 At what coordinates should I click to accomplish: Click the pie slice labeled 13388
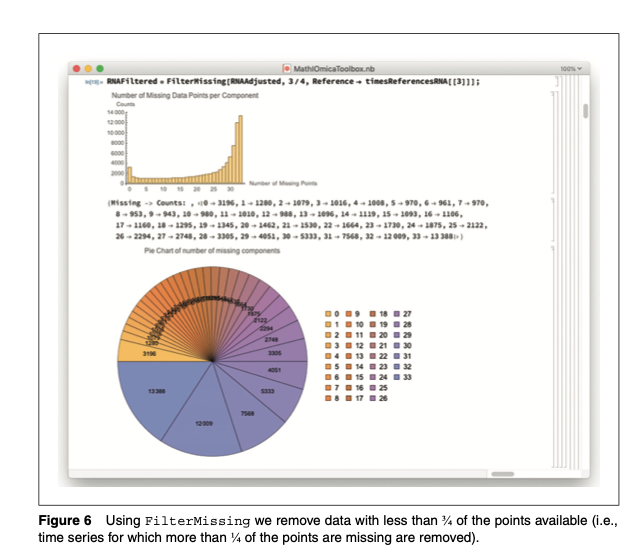pyautogui.click(x=157, y=391)
